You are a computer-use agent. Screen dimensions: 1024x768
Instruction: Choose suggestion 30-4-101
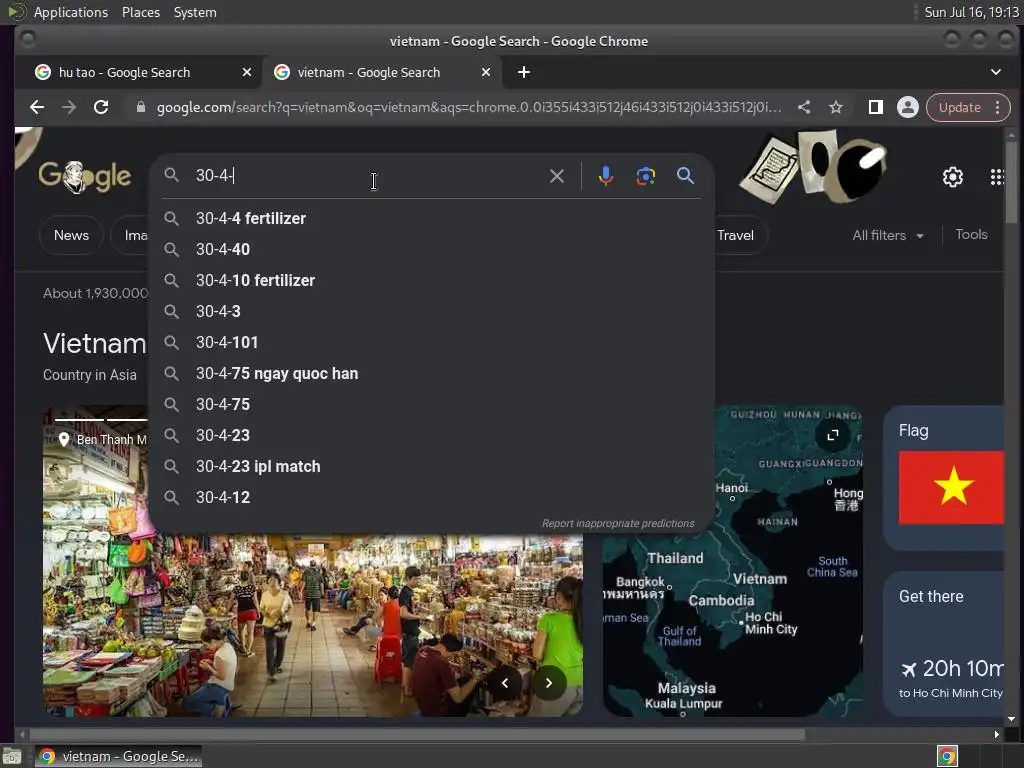431,342
